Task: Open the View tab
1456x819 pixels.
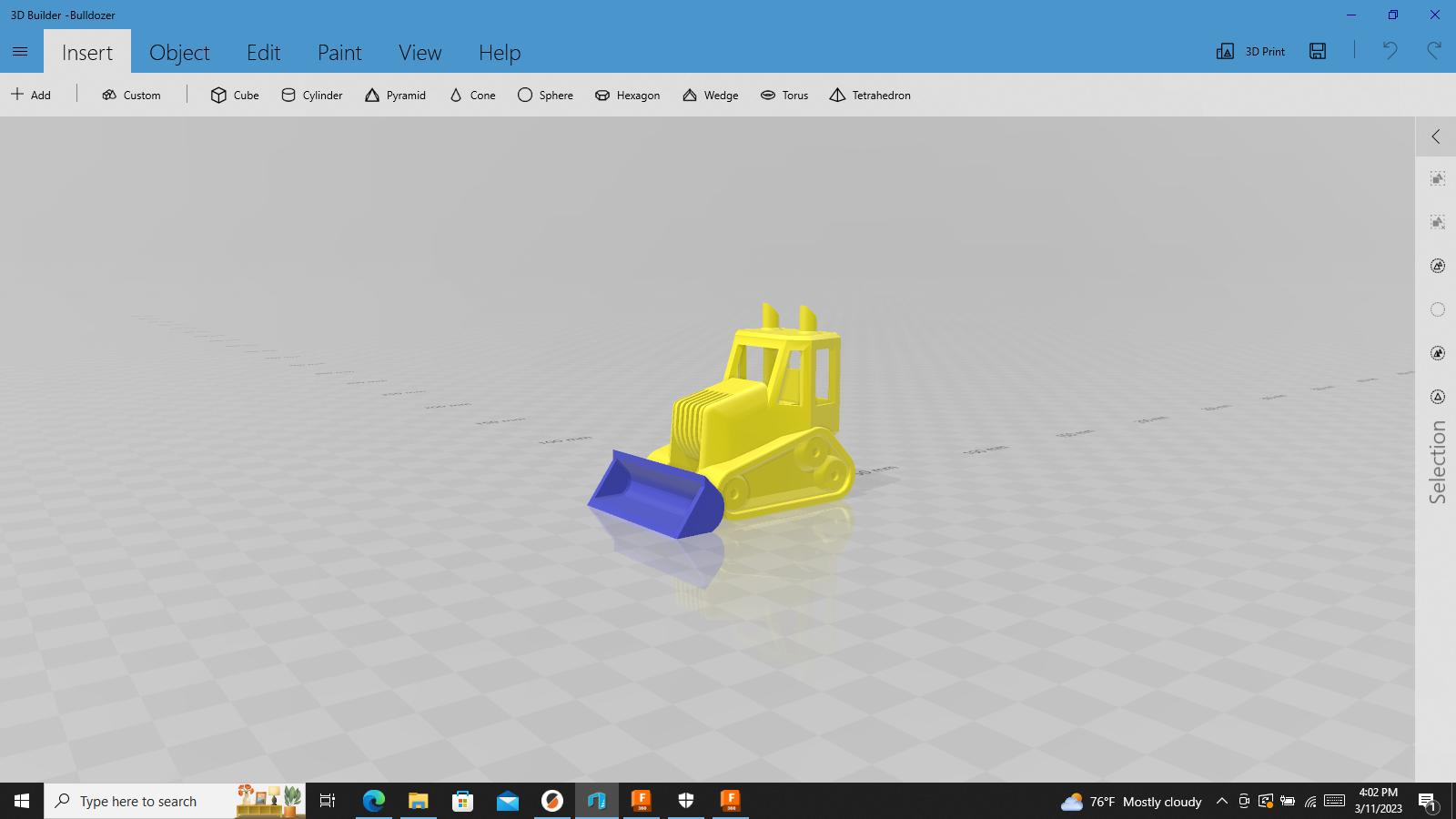Action: 420,52
